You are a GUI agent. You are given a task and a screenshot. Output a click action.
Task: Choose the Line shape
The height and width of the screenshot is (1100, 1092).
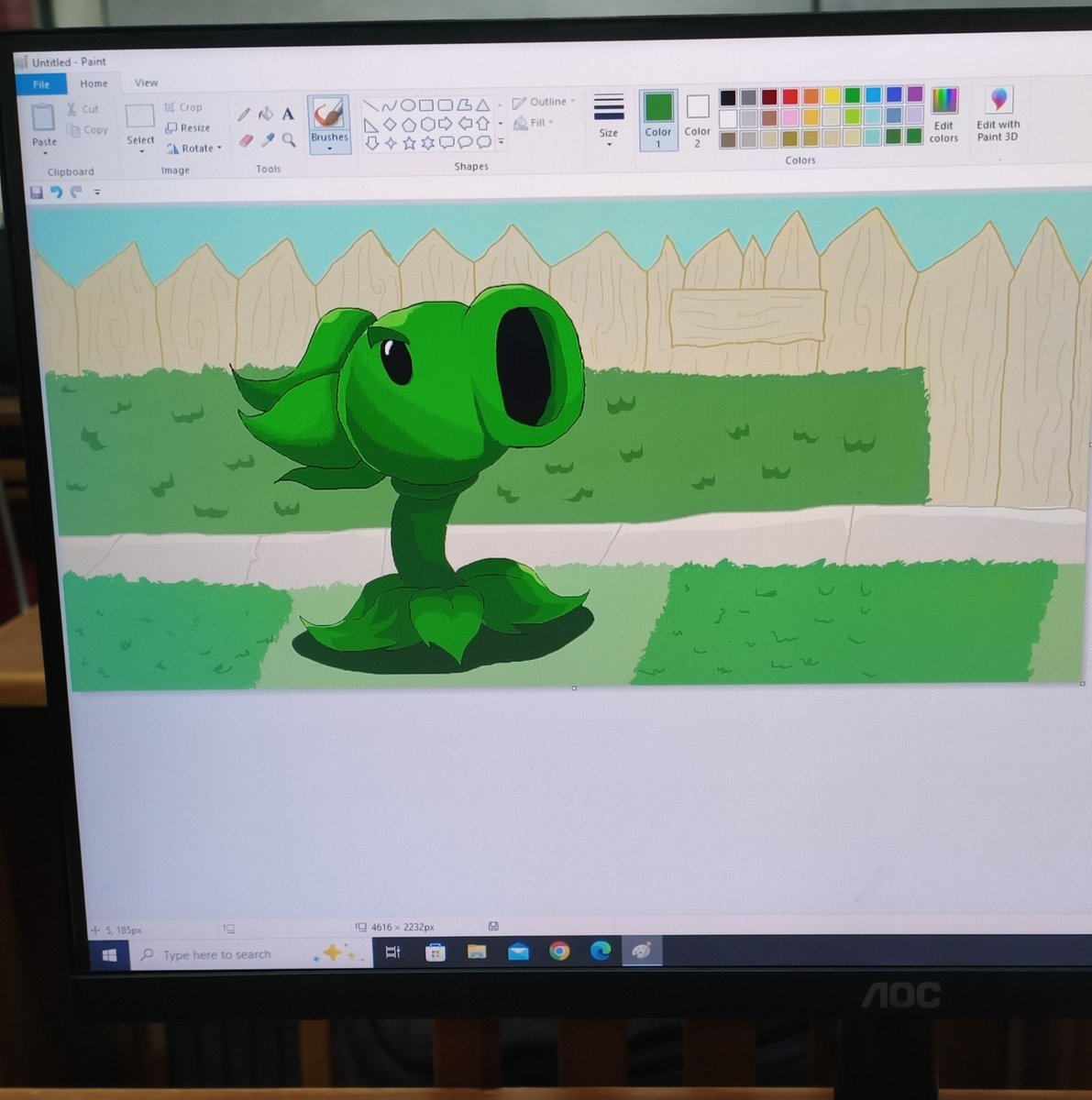click(370, 106)
